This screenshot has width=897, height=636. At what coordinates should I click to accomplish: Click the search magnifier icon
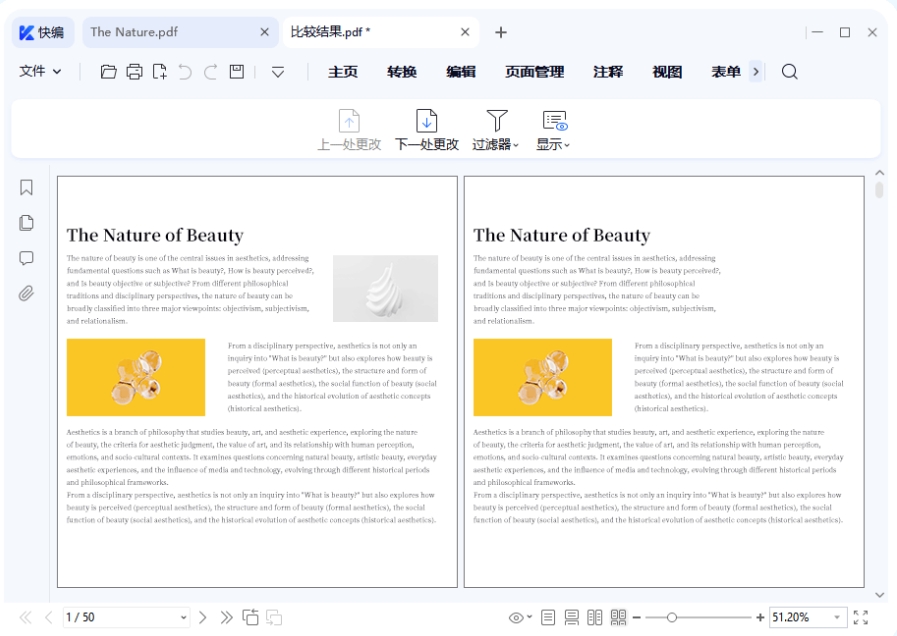click(789, 71)
